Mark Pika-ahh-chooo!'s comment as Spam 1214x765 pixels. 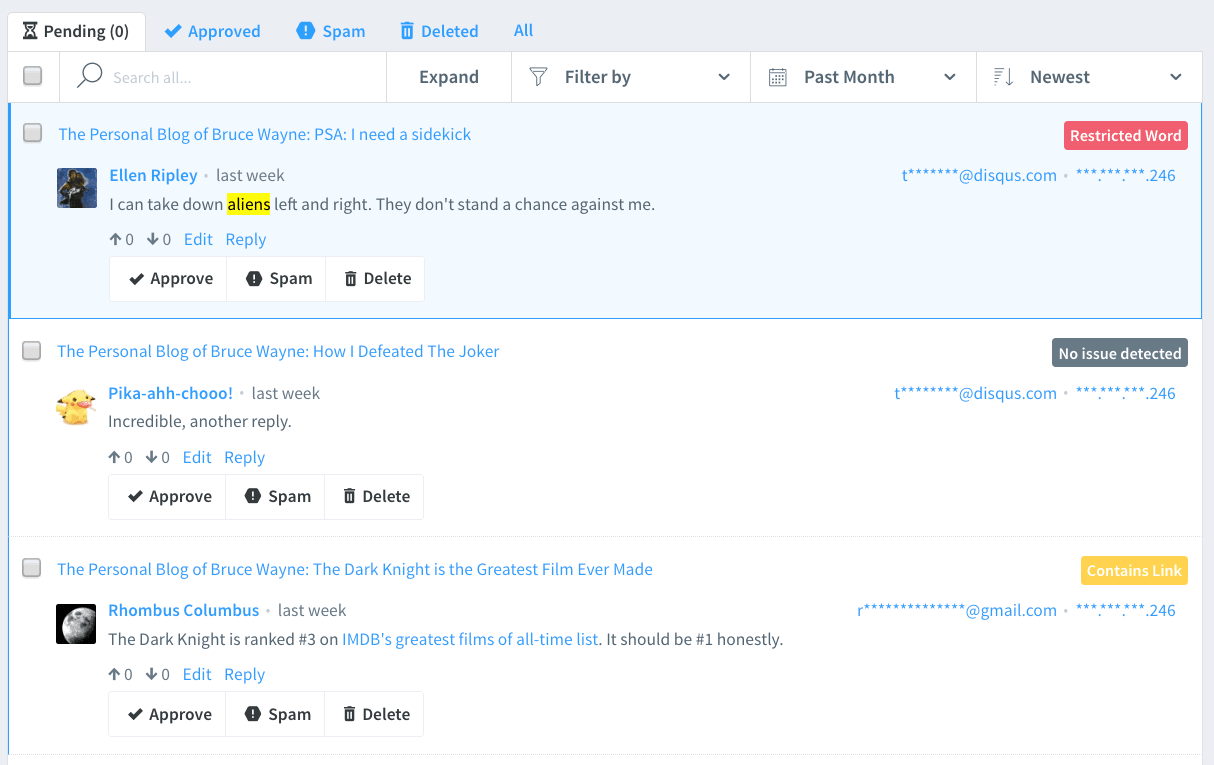276,497
